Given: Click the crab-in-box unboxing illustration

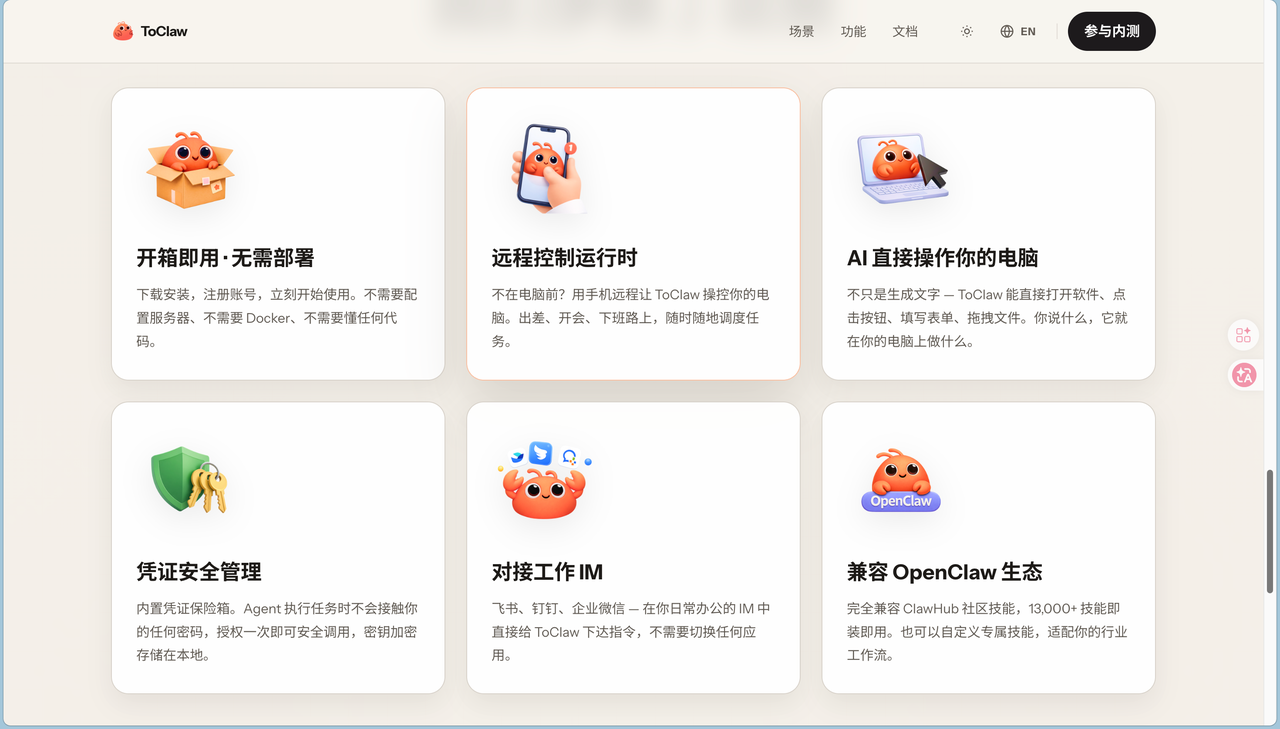Looking at the screenshot, I should point(190,168).
